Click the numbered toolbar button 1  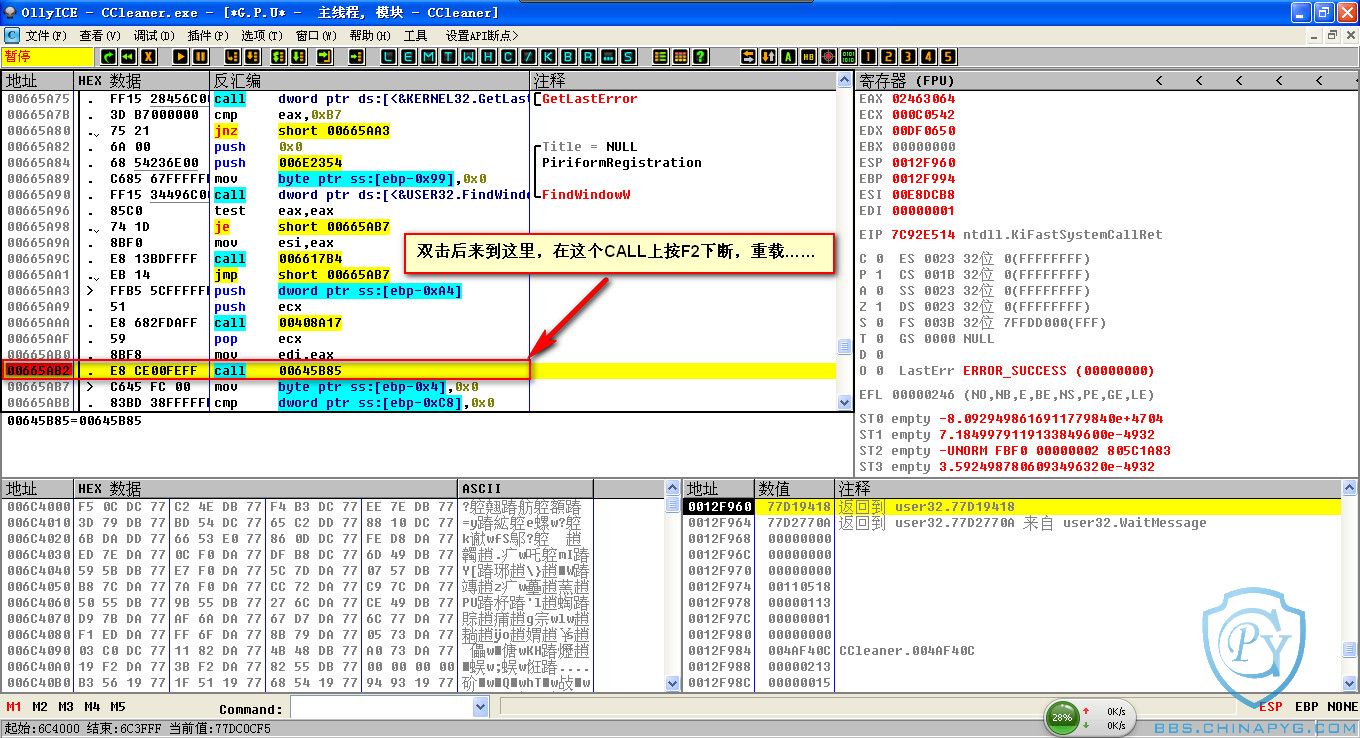coord(868,57)
